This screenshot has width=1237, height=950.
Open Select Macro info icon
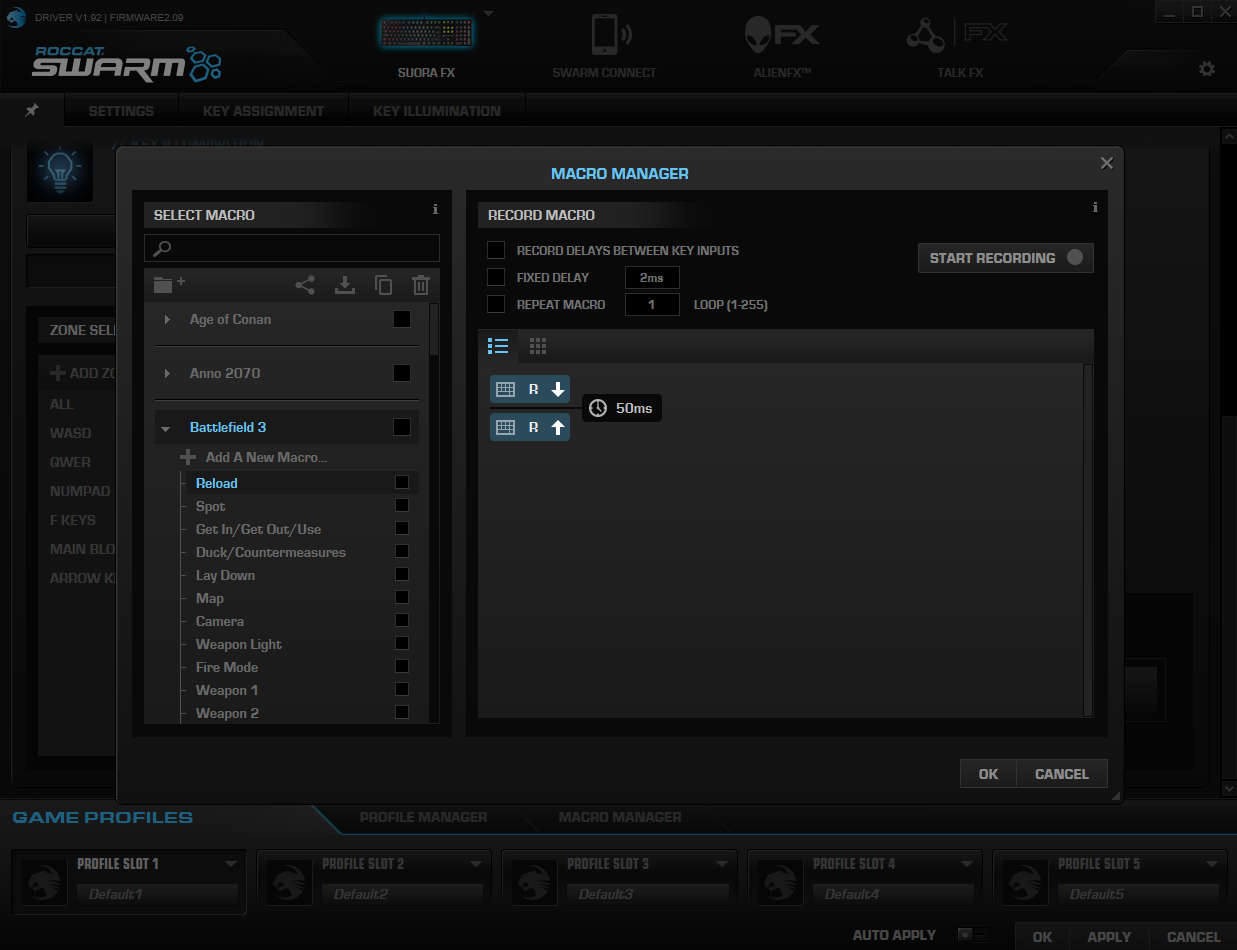[x=435, y=209]
